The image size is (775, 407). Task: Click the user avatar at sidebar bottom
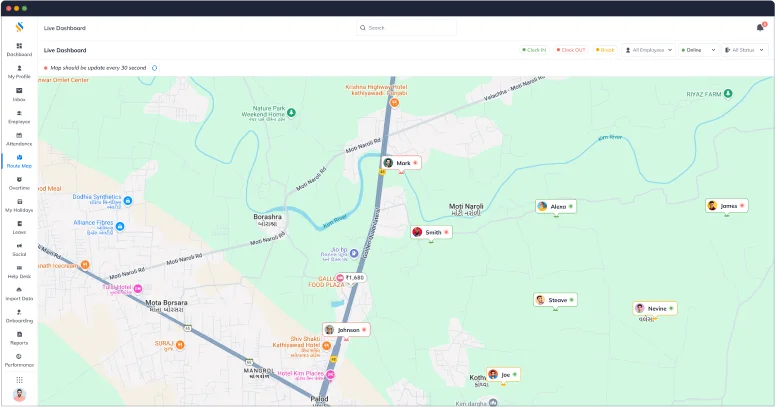tap(19, 395)
